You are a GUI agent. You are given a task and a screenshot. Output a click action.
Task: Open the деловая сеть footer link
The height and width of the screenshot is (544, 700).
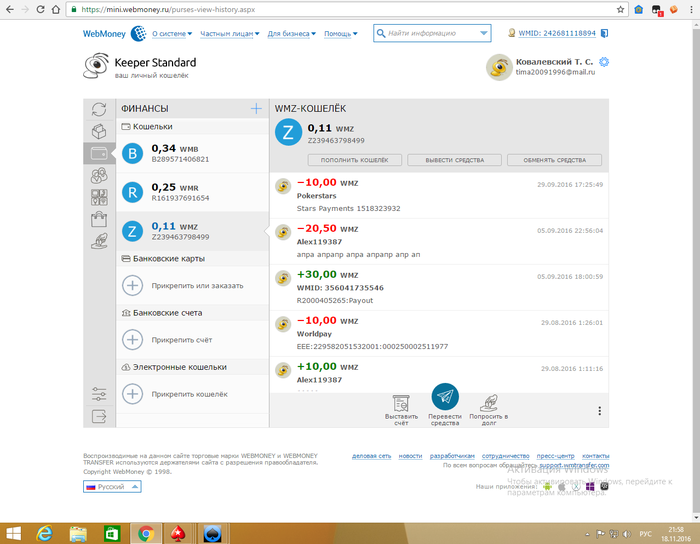pos(371,456)
